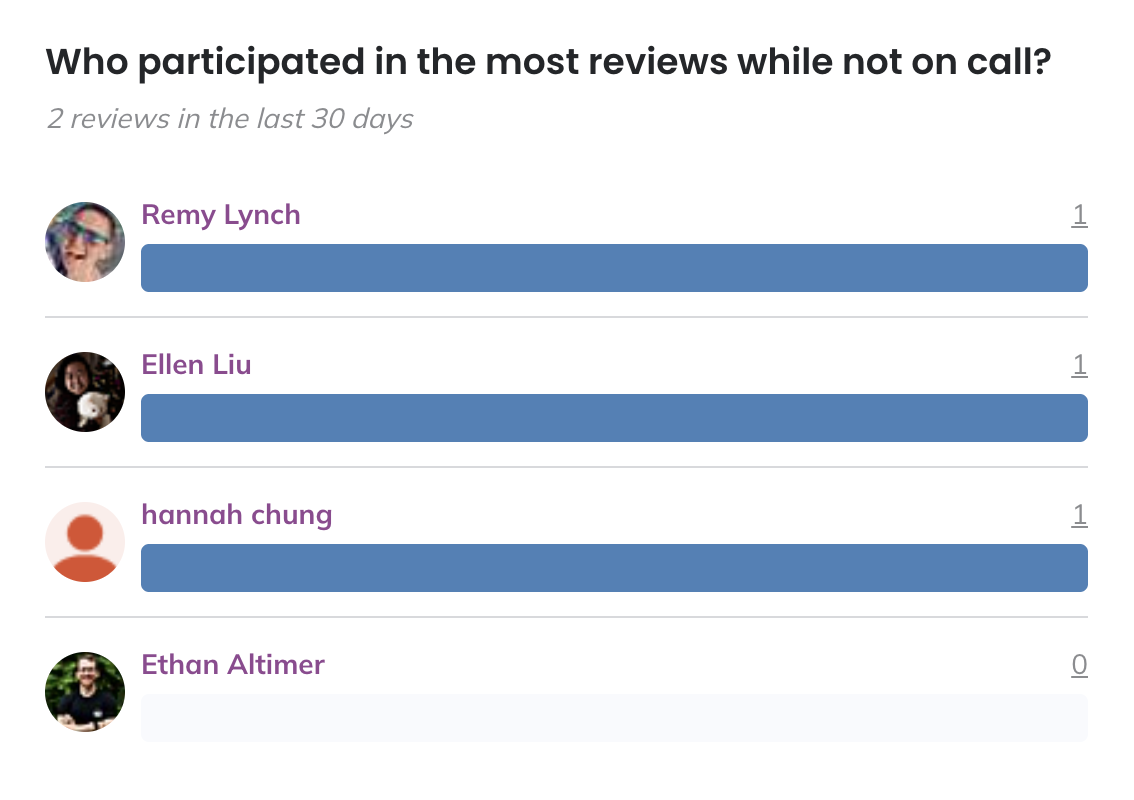Click Ellen Liu's profile photo
1134x800 pixels.
85,392
